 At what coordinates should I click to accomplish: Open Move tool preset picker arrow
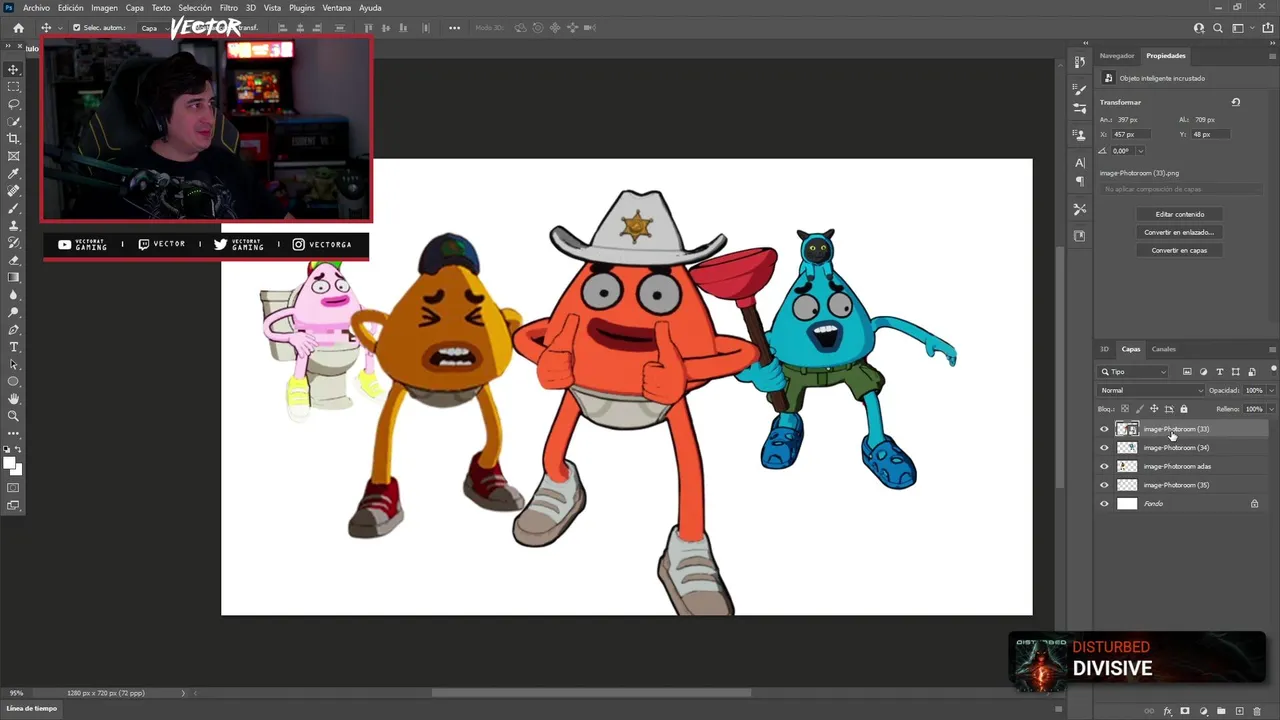[59, 28]
